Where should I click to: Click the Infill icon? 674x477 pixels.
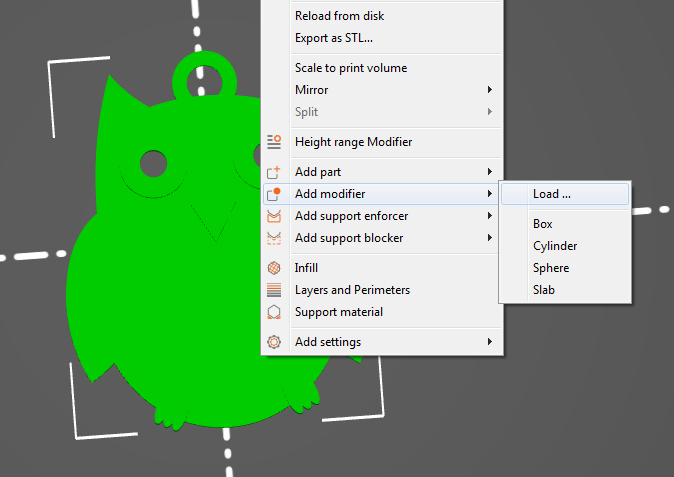point(274,268)
